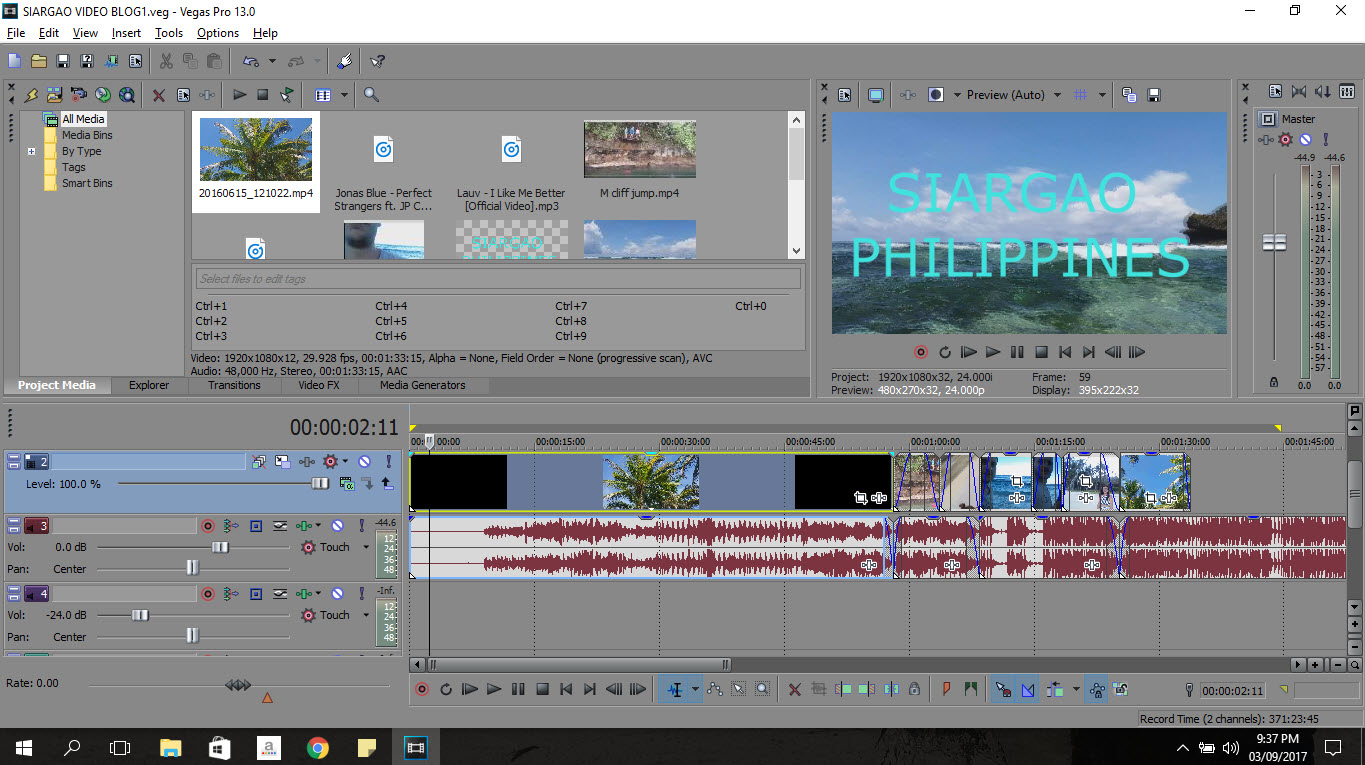Arm audio track 4 for record
Image resolution: width=1365 pixels, height=765 pixels.
[x=208, y=593]
